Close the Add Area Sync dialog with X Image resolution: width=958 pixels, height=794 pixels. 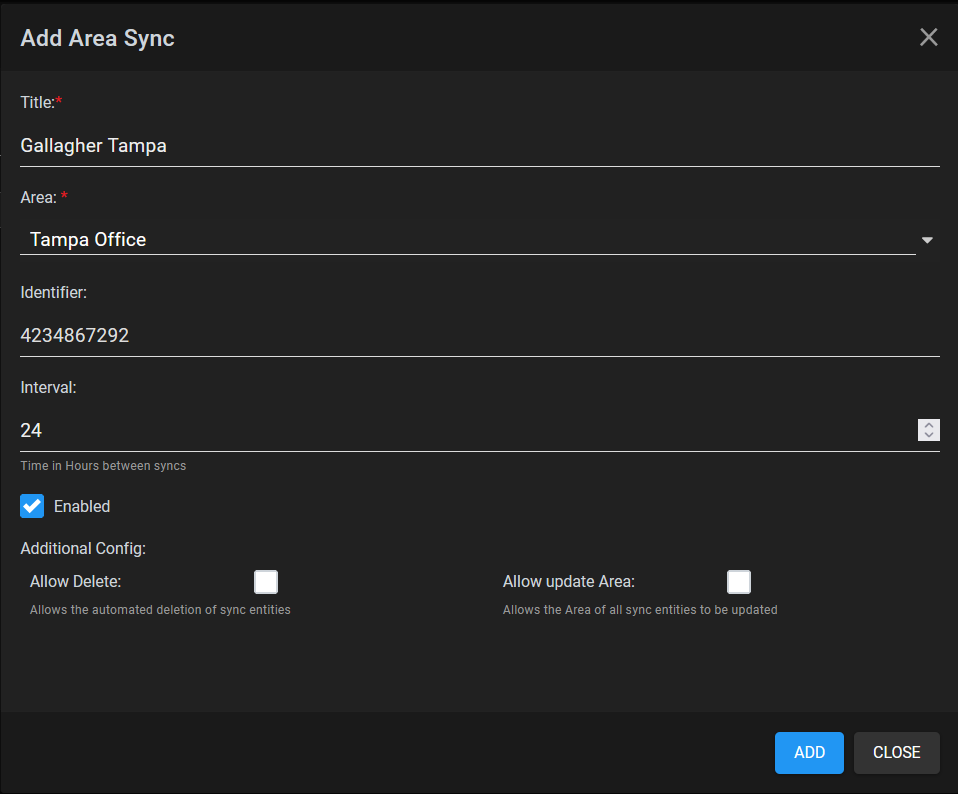pyautogui.click(x=928, y=37)
